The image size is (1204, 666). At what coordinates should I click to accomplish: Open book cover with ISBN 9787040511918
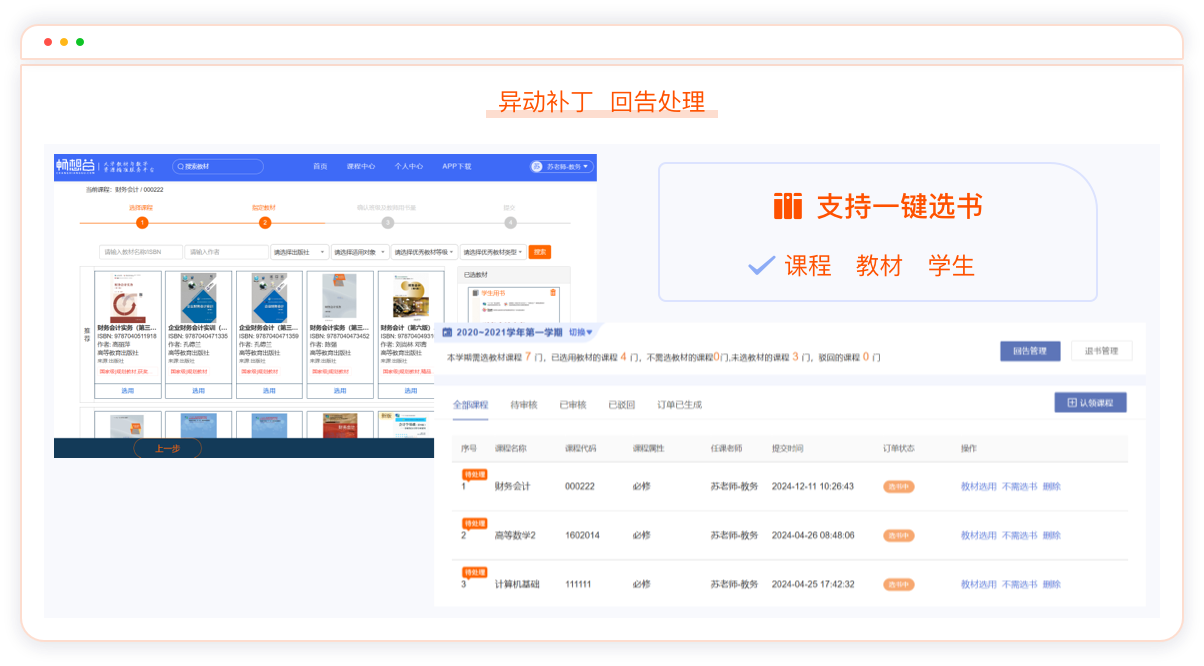coord(127,297)
